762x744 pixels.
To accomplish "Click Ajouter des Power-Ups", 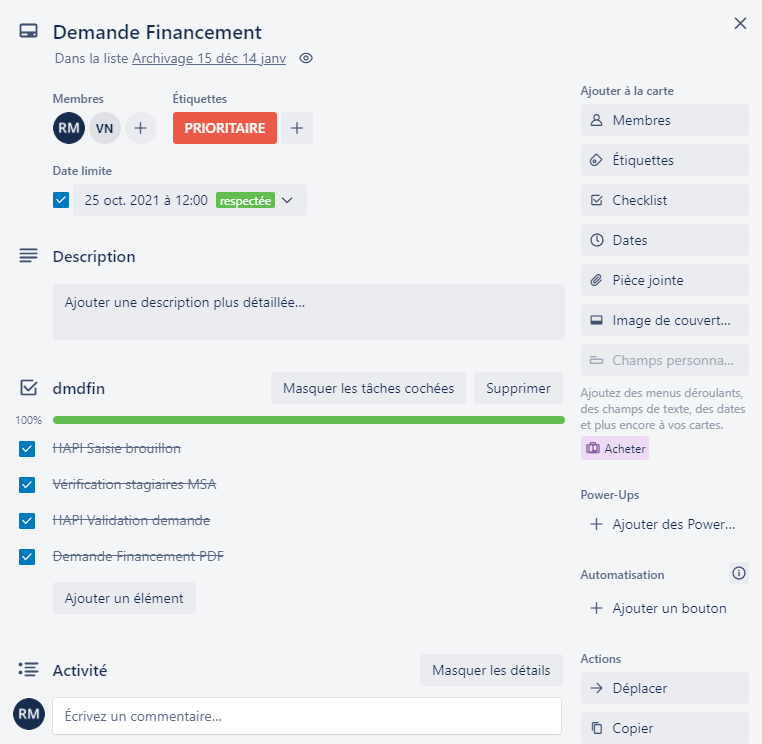I will (664, 524).
